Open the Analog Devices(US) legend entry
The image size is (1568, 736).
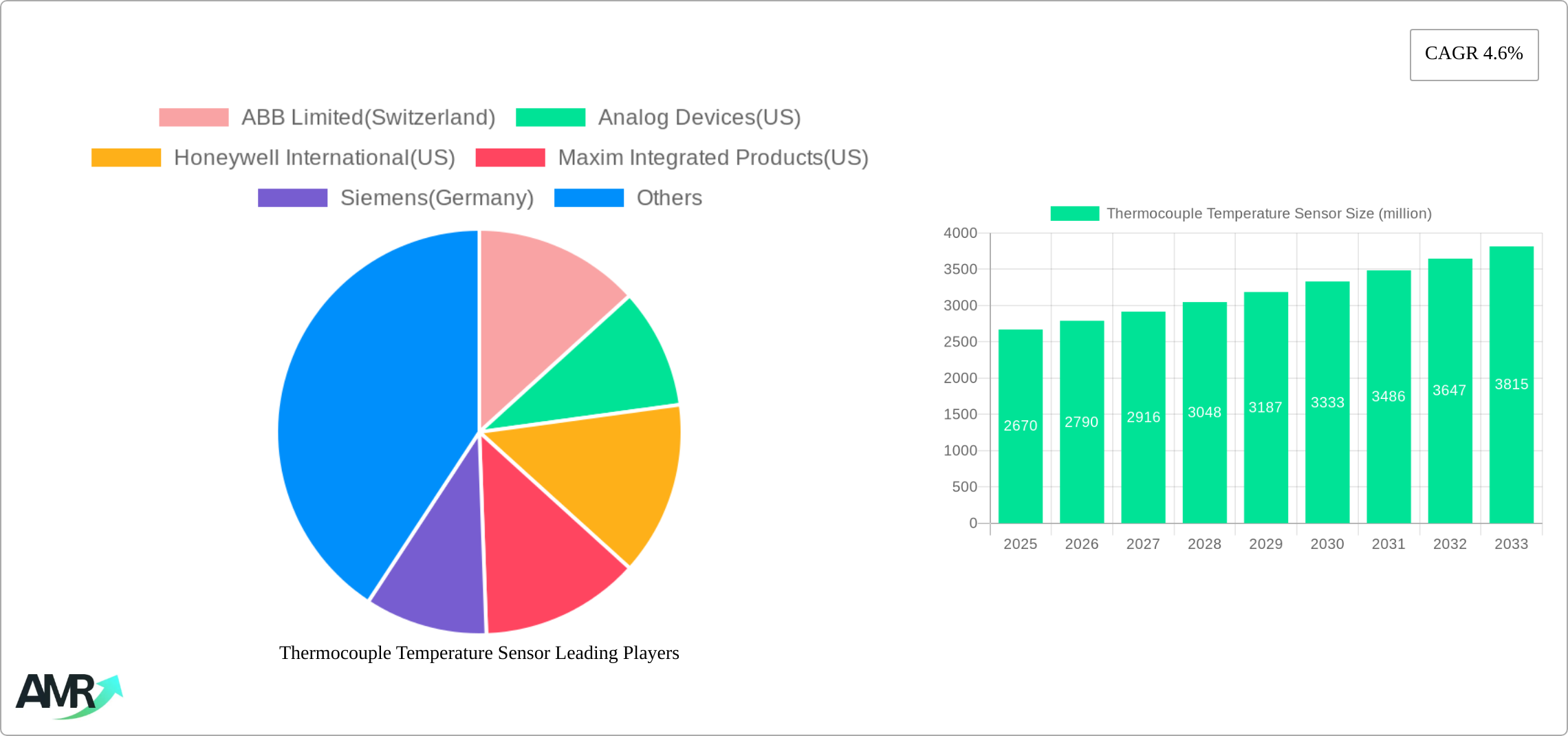699,117
